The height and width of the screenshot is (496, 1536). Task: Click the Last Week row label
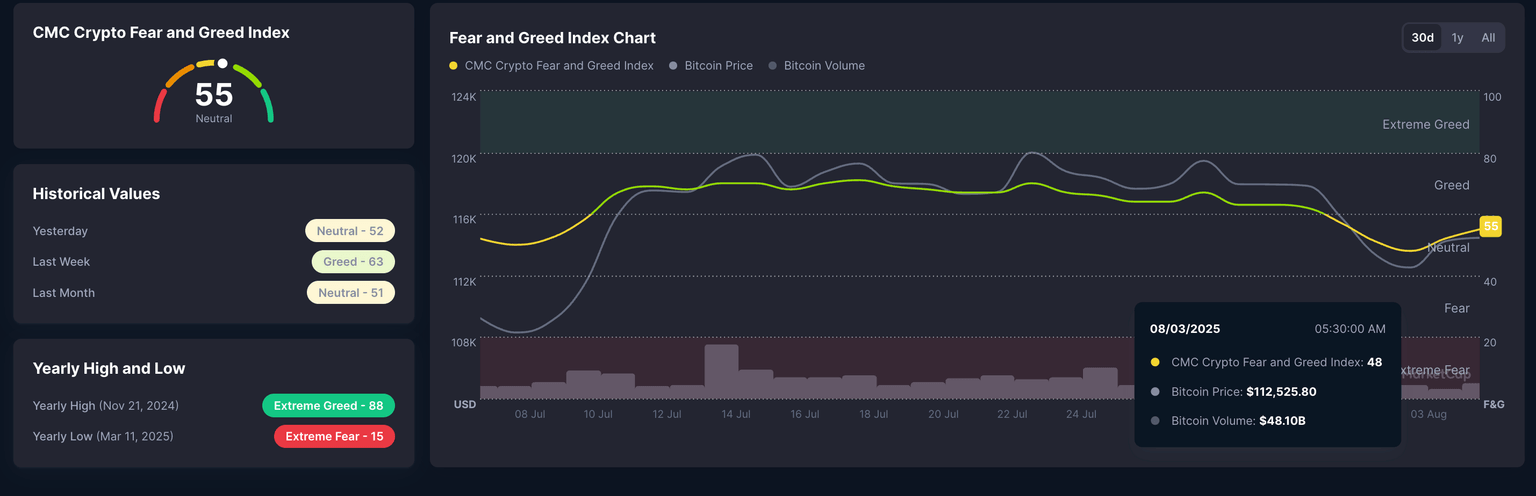click(x=61, y=262)
